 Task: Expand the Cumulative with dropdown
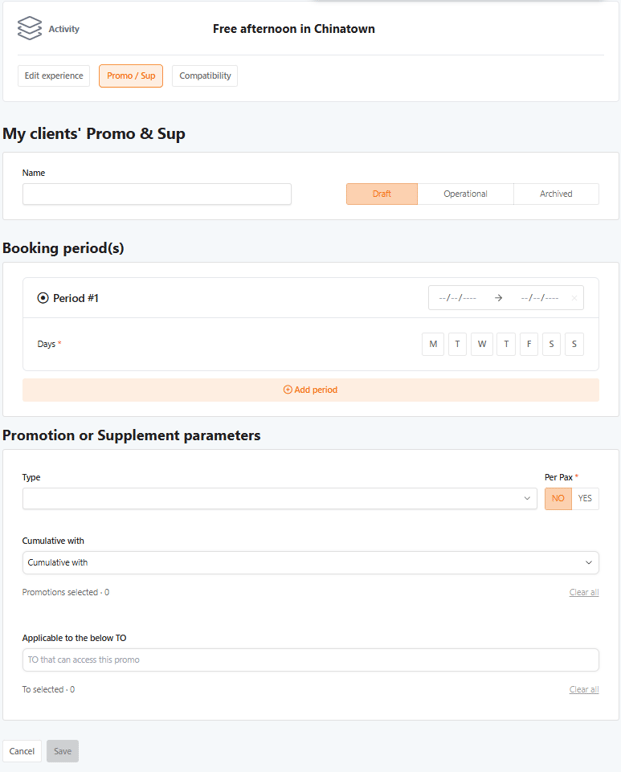[310, 563]
